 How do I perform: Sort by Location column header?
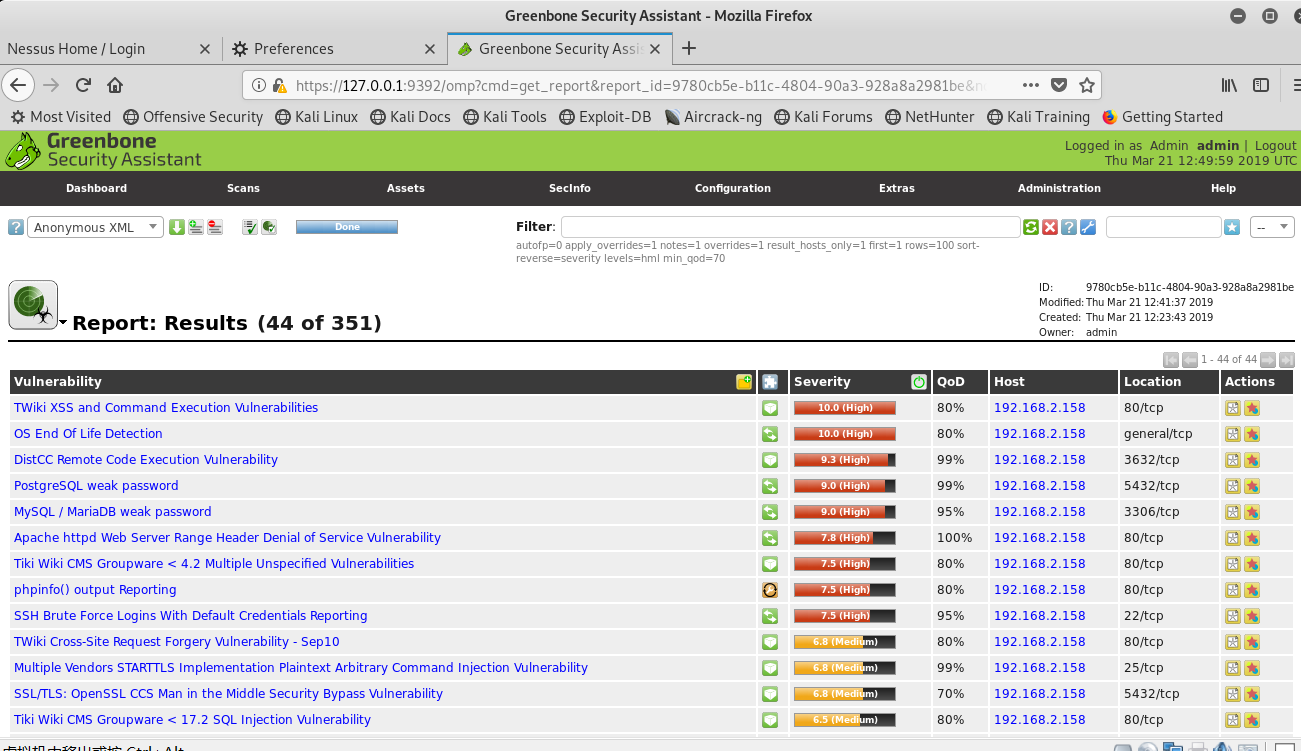[x=1152, y=382]
